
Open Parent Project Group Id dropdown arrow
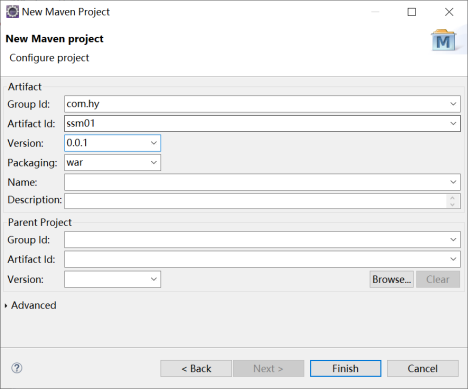453,240
